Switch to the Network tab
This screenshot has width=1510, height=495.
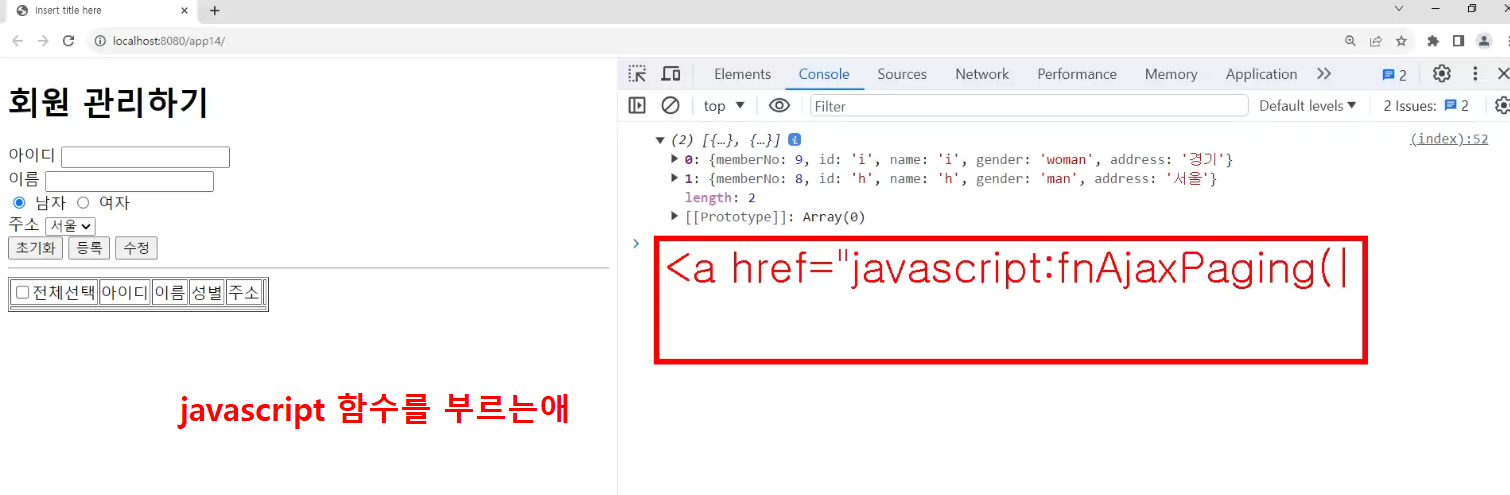(982, 74)
